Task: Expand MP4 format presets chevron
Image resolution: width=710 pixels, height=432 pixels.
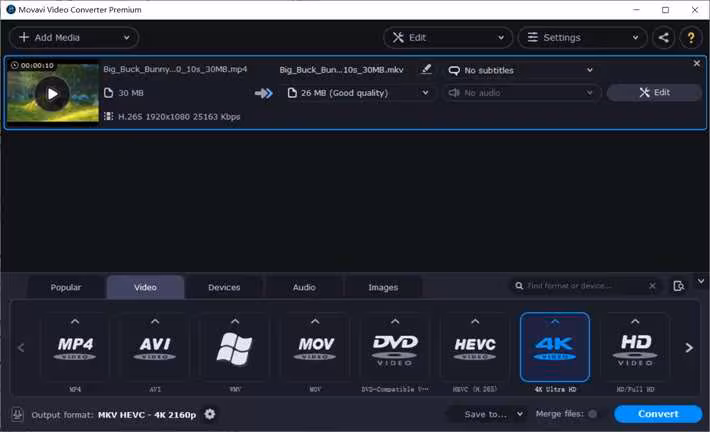Action: [75, 322]
